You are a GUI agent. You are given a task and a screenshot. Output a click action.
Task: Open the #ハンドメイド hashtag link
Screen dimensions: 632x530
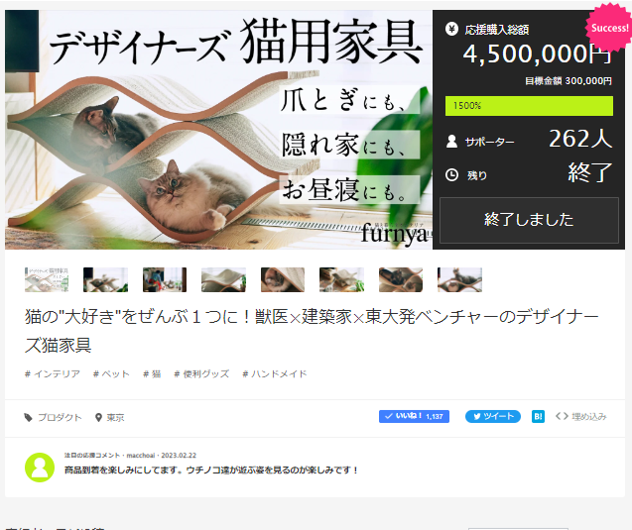tap(274, 374)
